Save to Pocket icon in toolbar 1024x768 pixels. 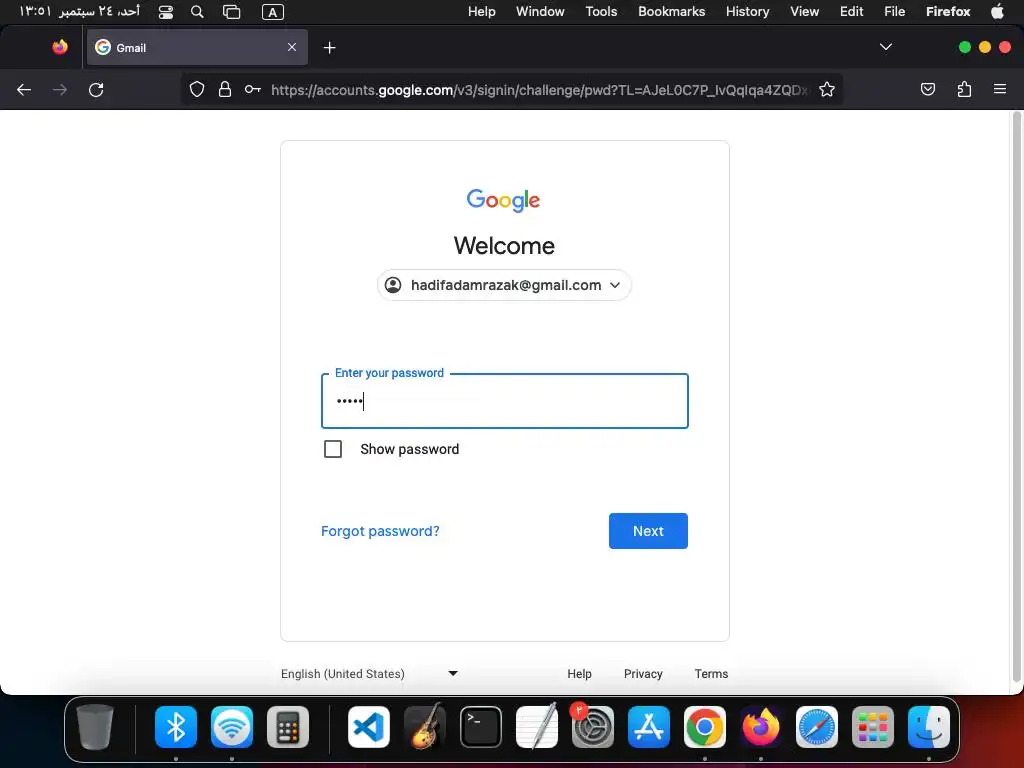927,89
